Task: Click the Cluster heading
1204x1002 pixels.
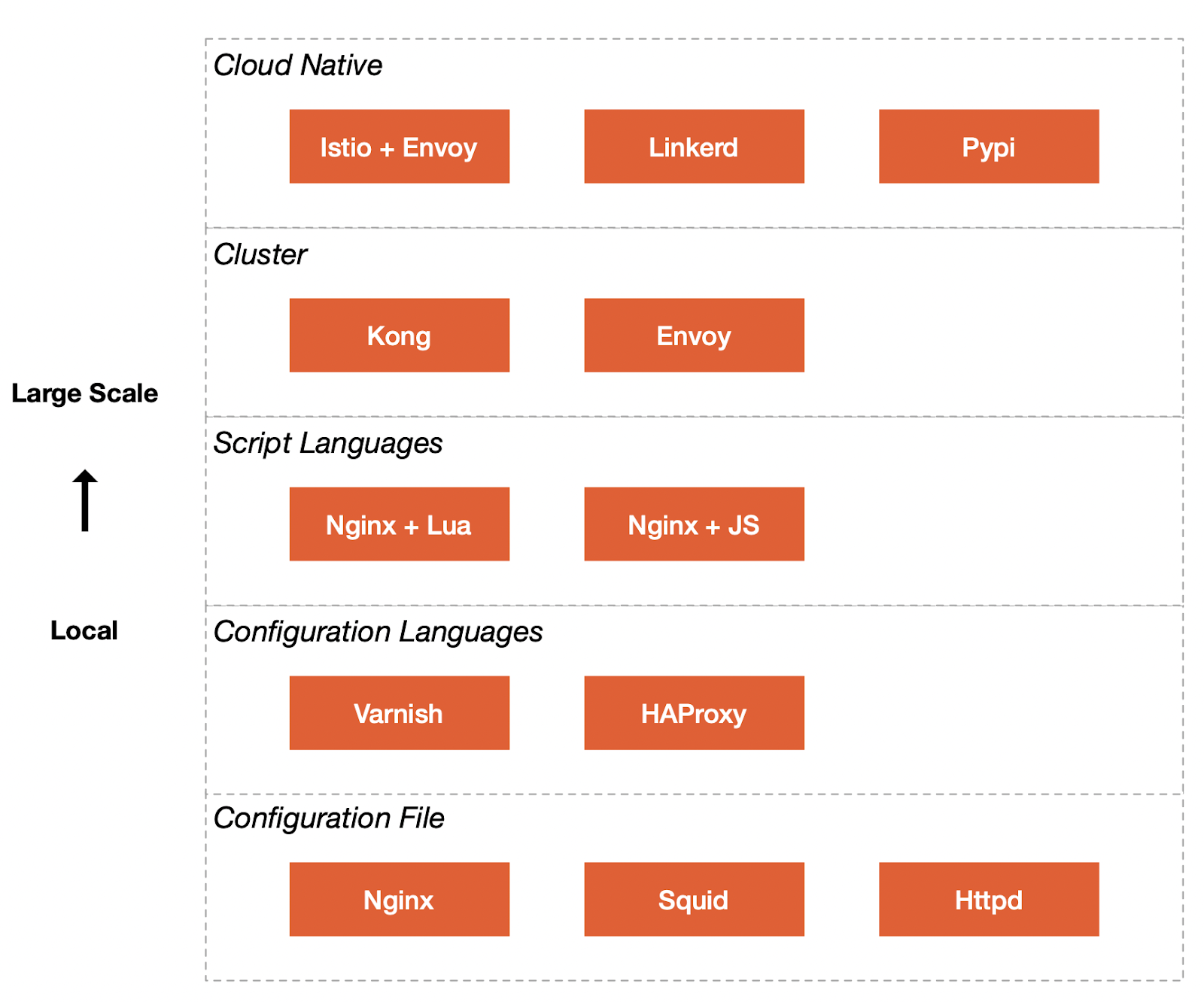Action: tap(260, 254)
